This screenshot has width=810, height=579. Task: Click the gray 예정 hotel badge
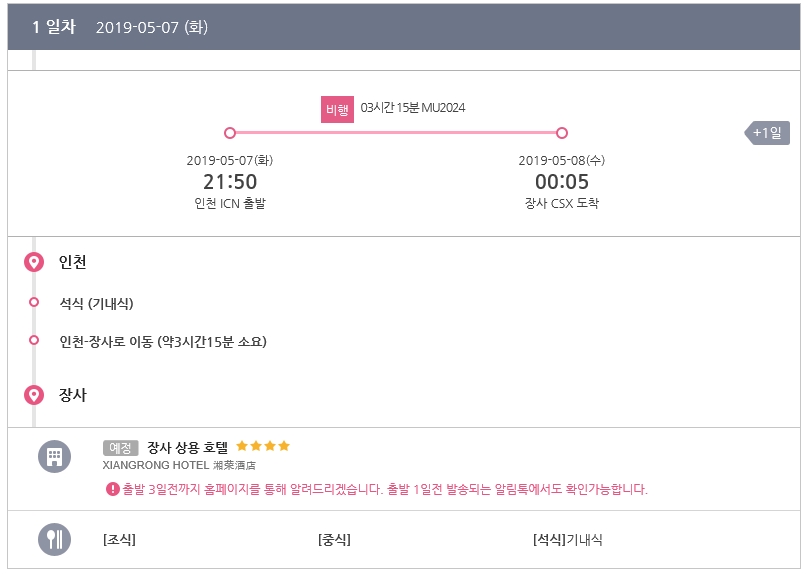[x=120, y=447]
